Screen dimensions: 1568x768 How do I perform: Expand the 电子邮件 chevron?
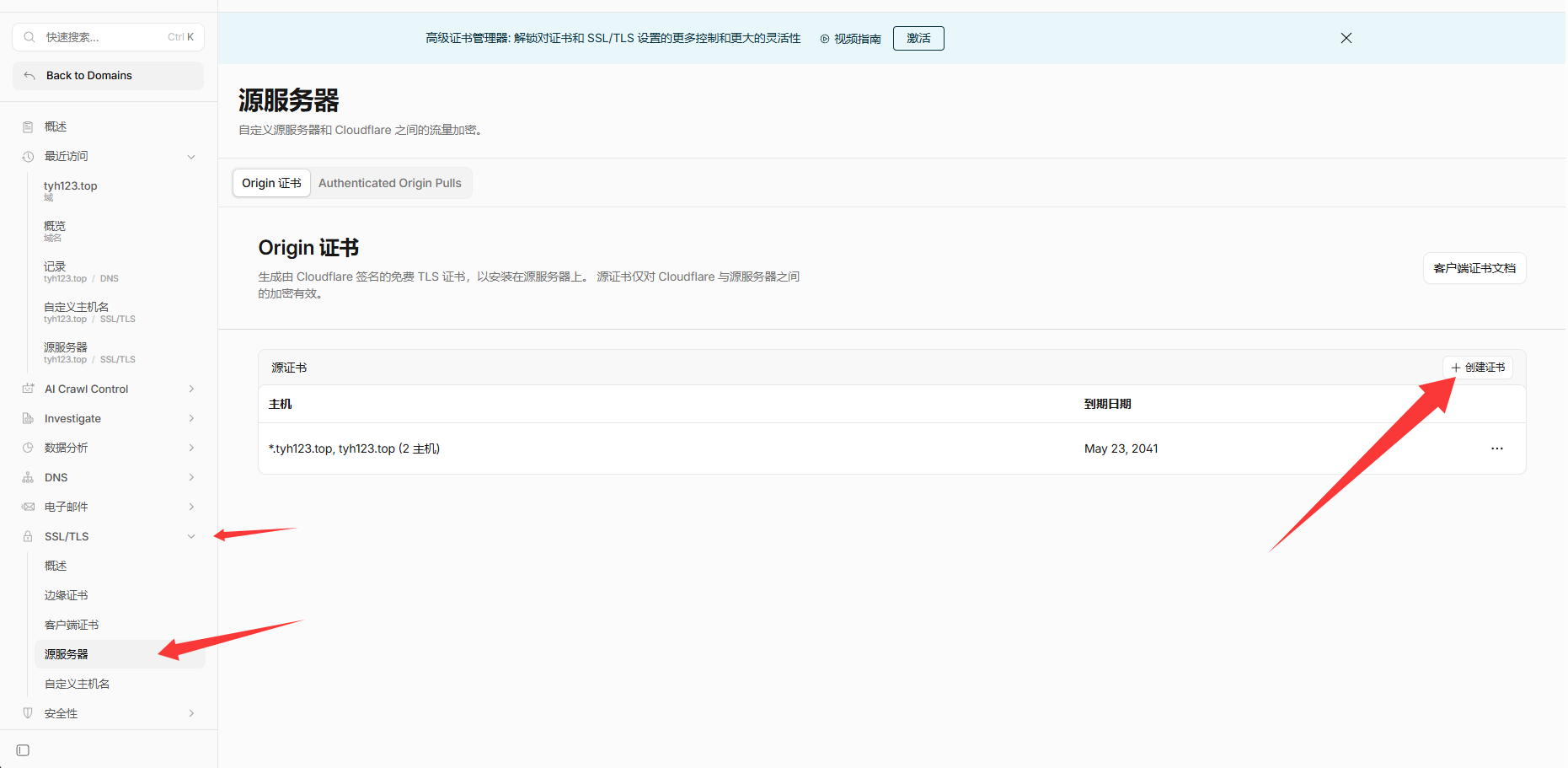[191, 507]
